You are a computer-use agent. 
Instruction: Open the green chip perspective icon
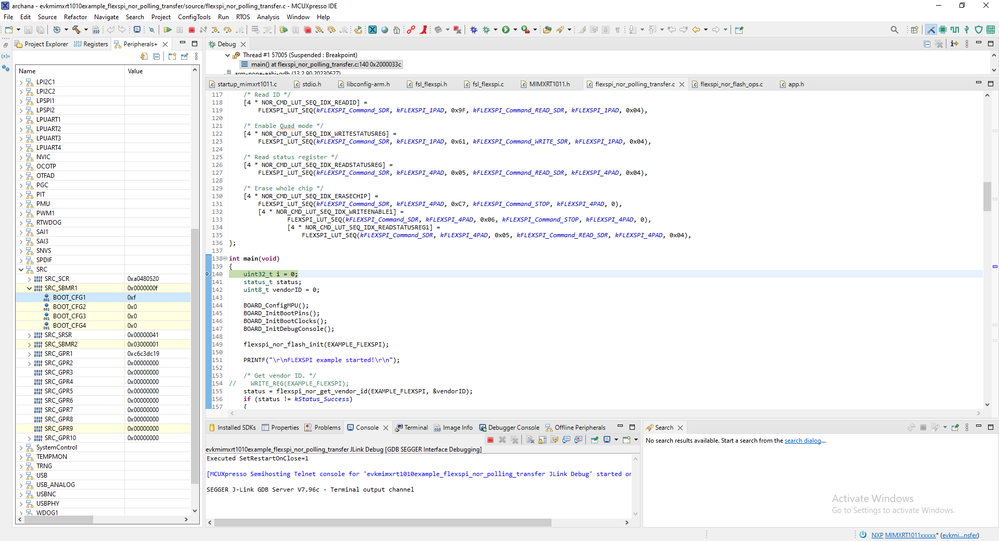943,30
